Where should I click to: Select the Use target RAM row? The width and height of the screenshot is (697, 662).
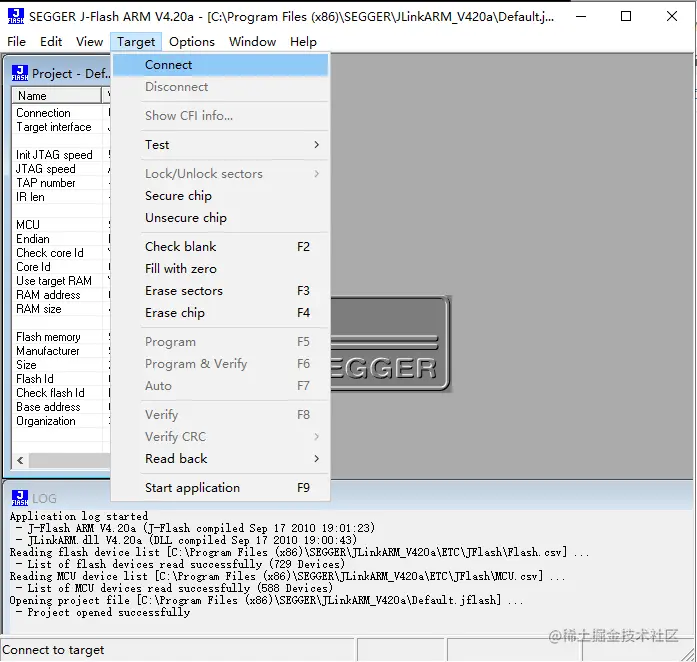[x=61, y=281]
